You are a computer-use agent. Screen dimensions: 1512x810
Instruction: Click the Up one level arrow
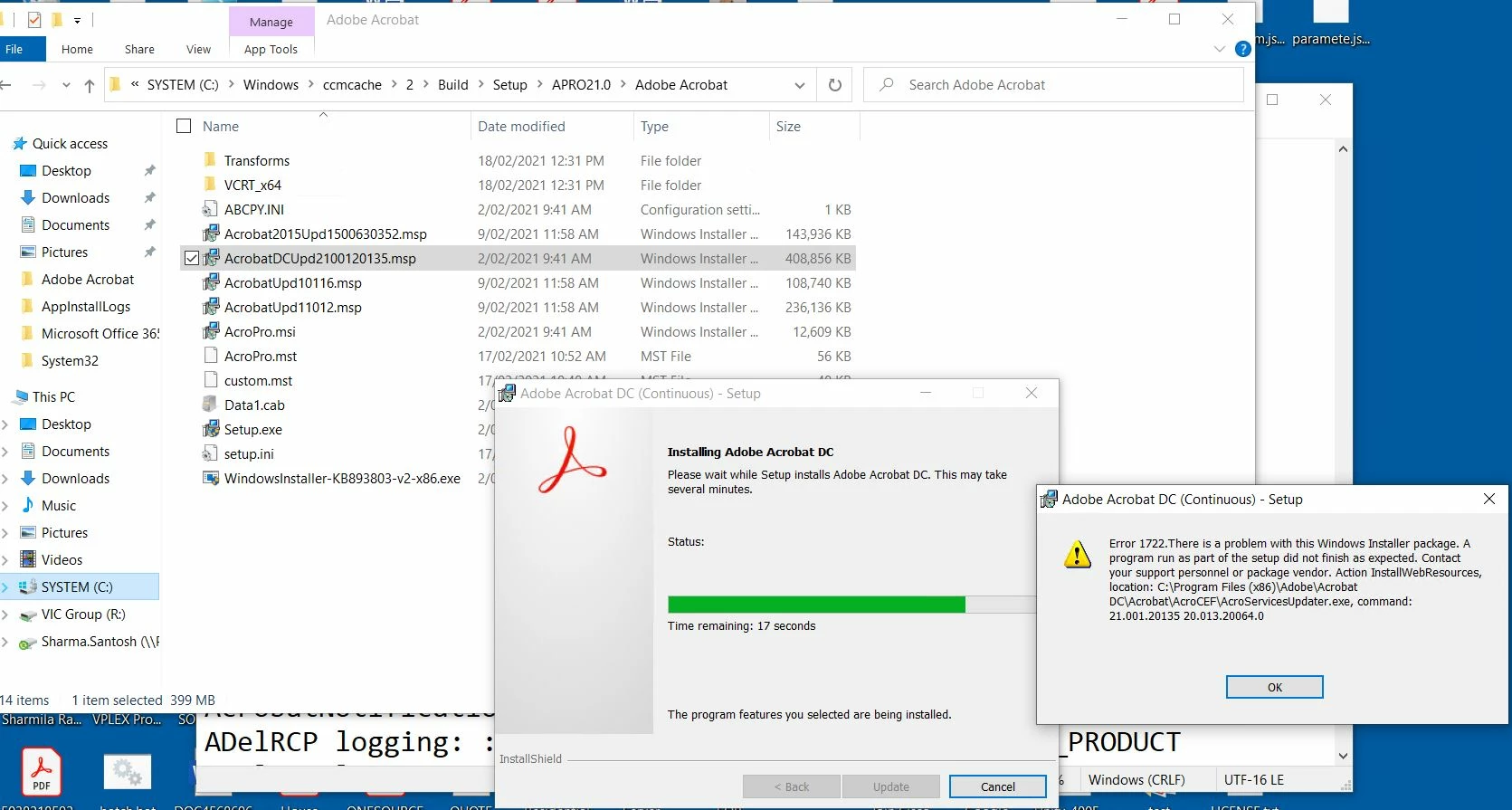tap(89, 85)
